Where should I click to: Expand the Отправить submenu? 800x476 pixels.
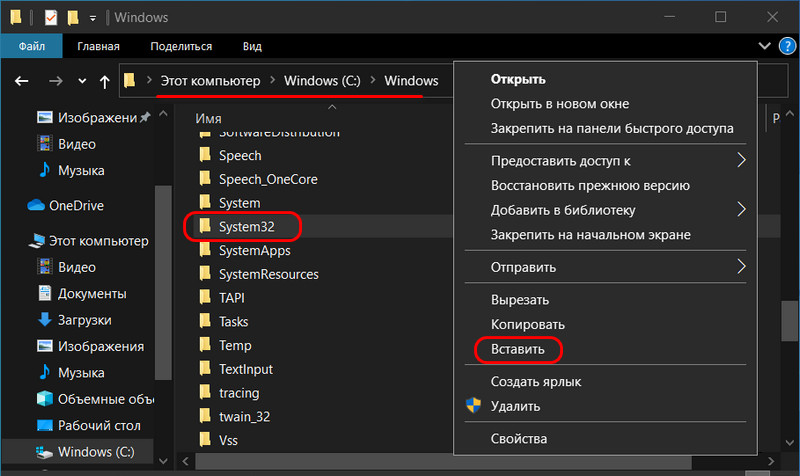pyautogui.click(x=605, y=267)
